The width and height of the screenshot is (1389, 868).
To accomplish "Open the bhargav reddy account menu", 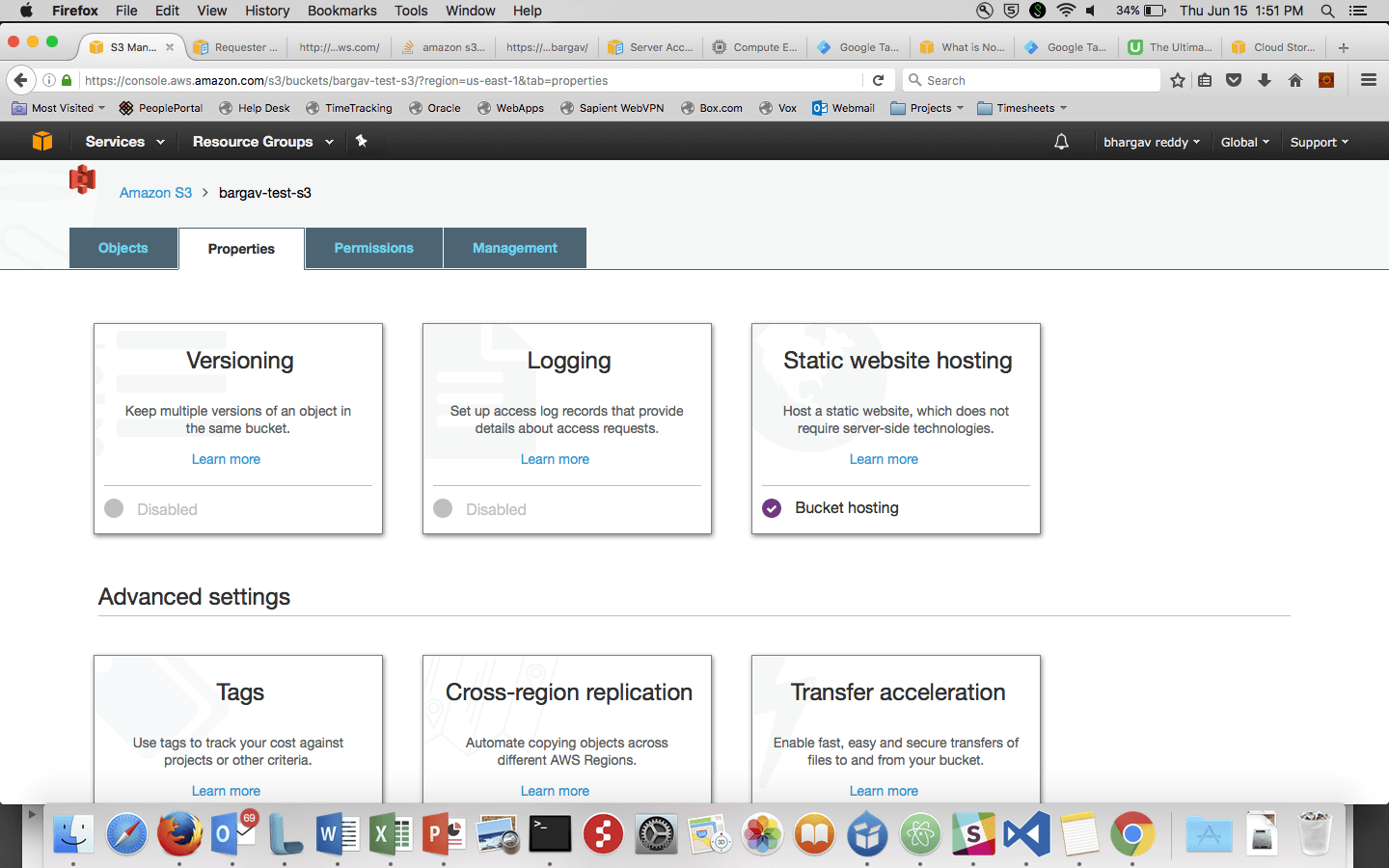I will [1152, 142].
